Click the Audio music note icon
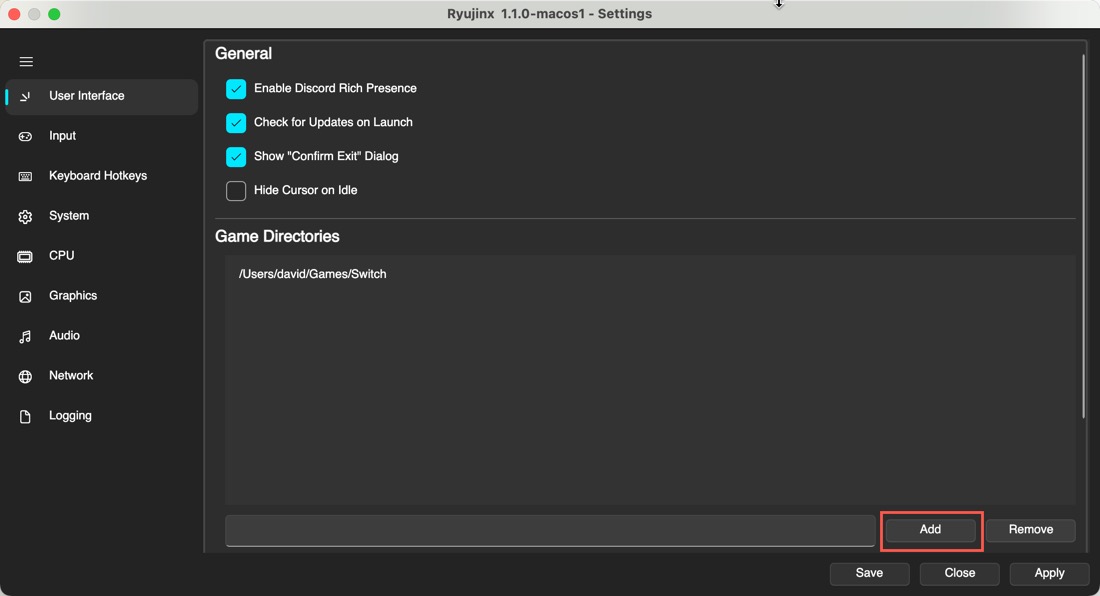 point(26,336)
